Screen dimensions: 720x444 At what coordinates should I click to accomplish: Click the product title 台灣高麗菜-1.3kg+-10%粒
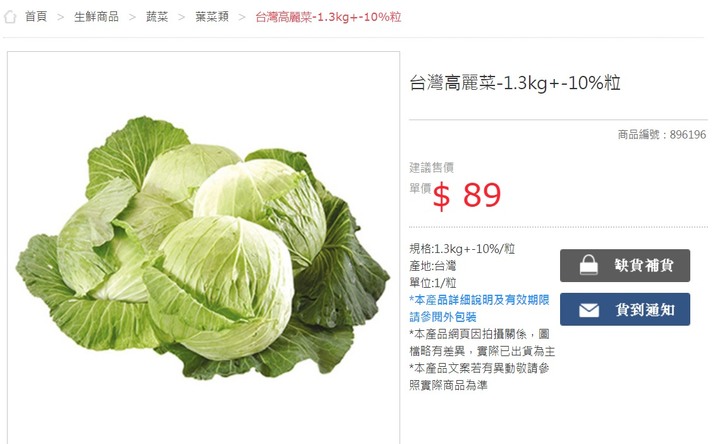[515, 83]
